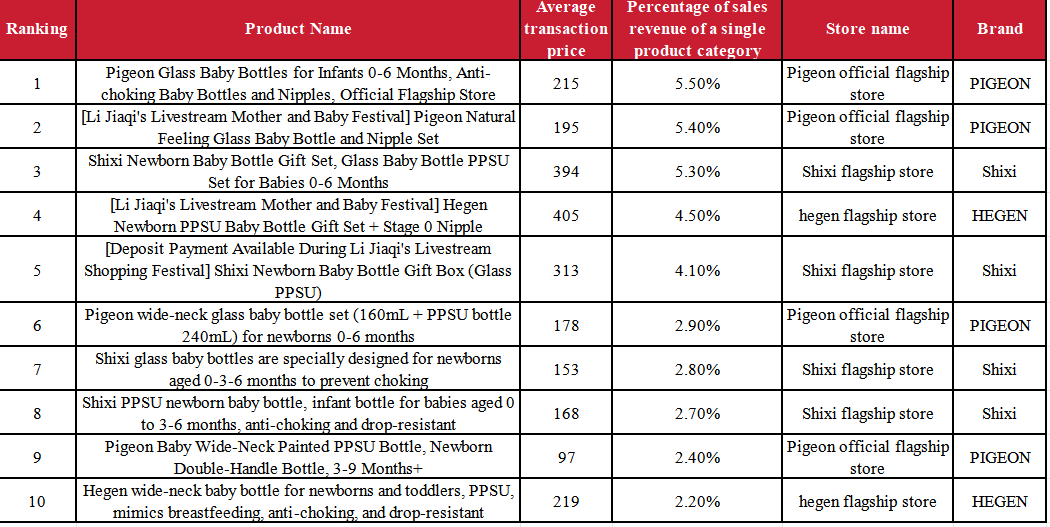Screen dimensions: 1050x527
Task: Select the price cell showing 394
Action: coord(566,171)
